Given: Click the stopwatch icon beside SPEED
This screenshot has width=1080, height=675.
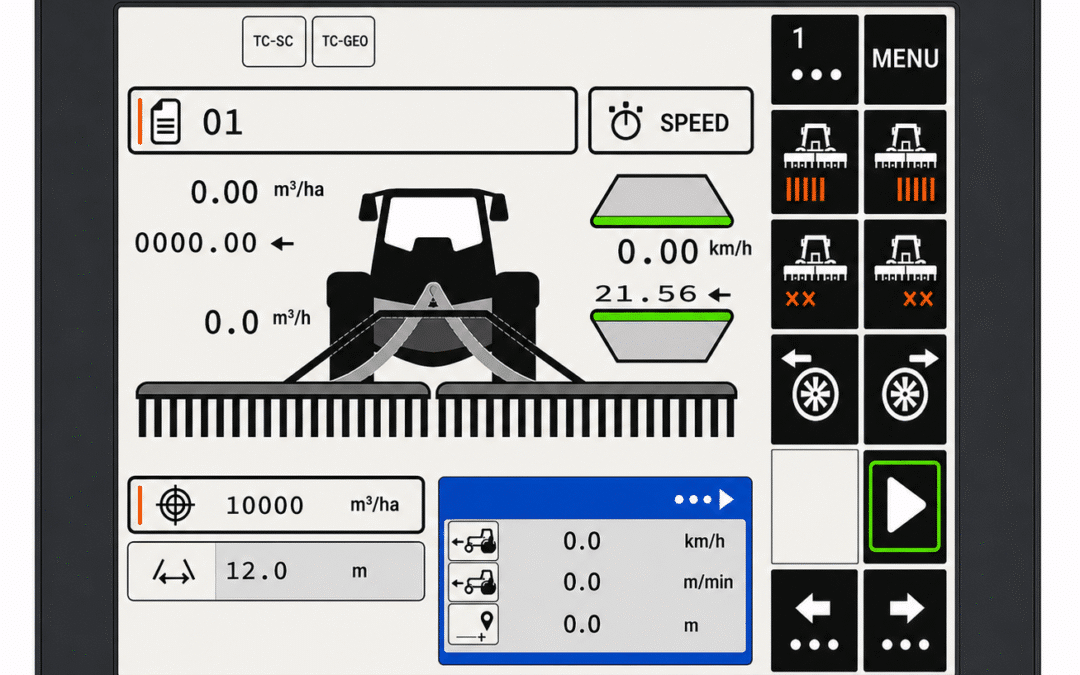Looking at the screenshot, I should [625, 121].
